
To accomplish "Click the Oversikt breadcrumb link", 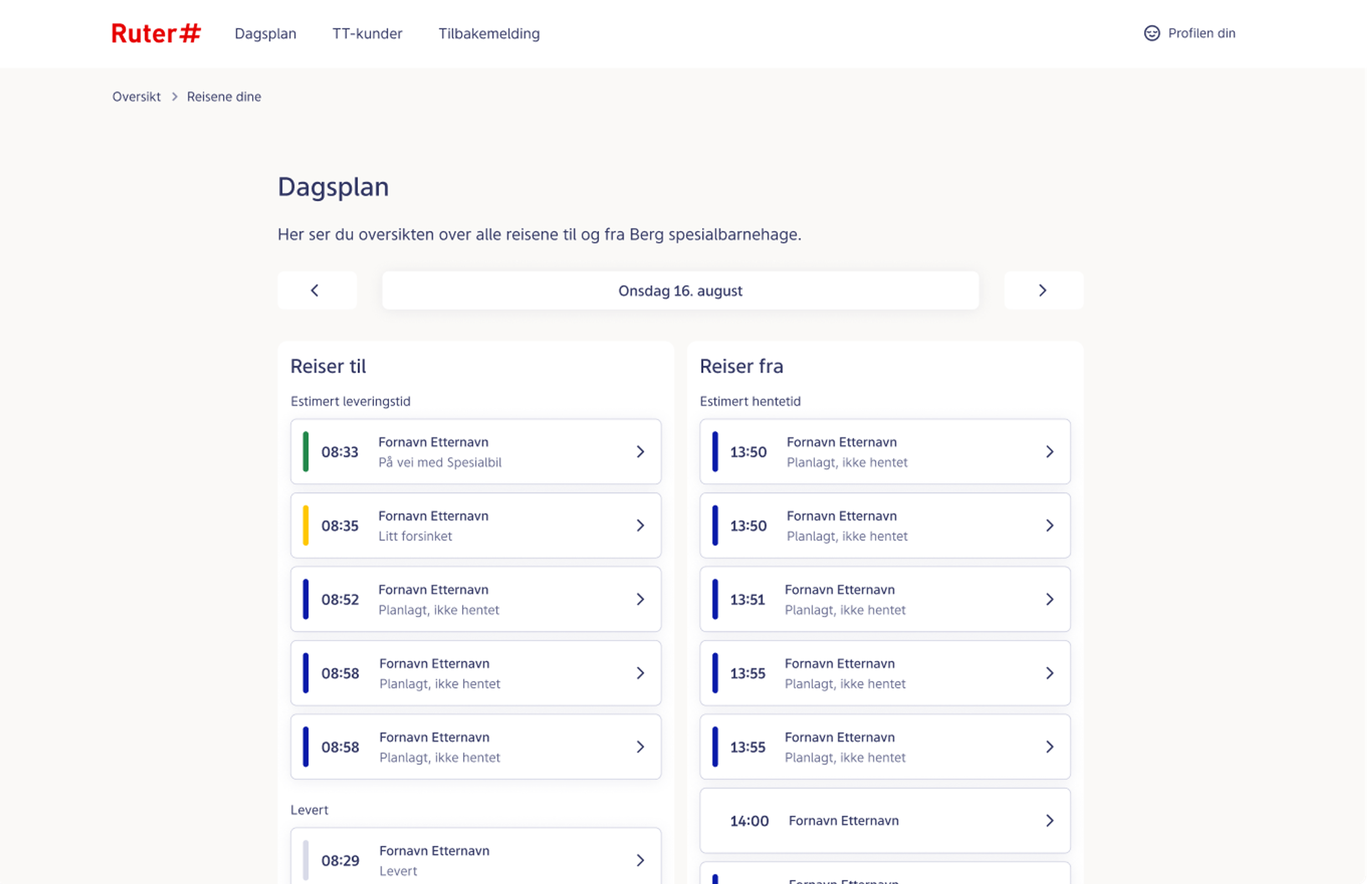I will [x=136, y=96].
